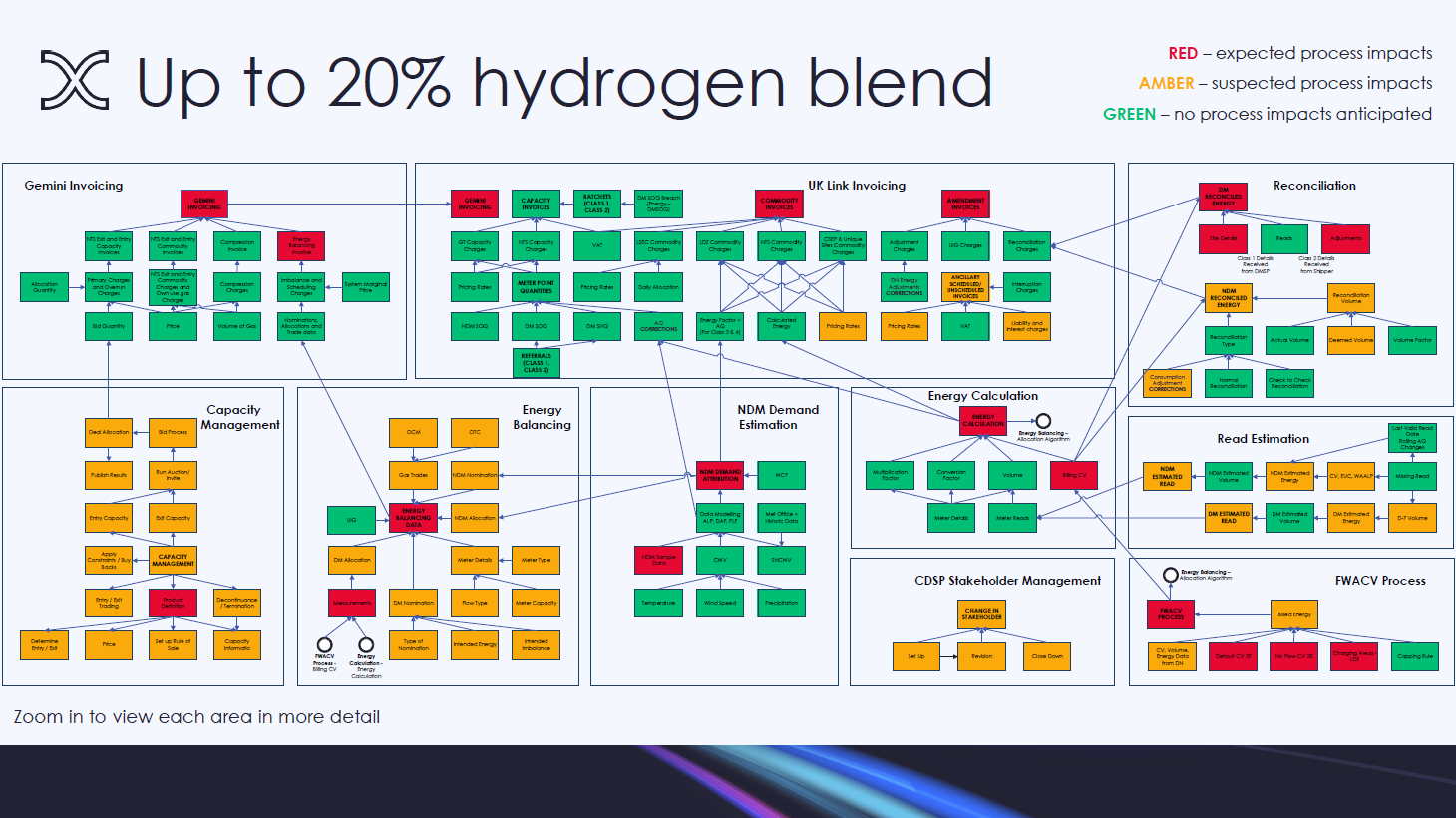This screenshot has width=1456, height=818.
Task: Select the WCF green box
Action: (x=781, y=475)
